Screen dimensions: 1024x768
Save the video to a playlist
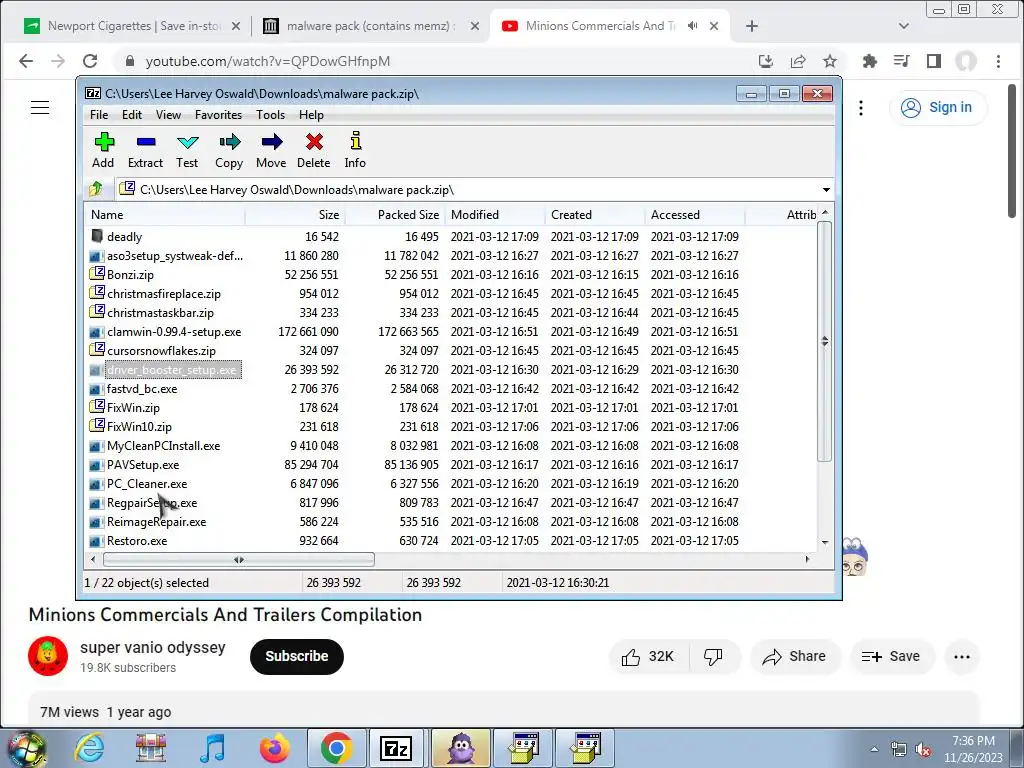[891, 657]
